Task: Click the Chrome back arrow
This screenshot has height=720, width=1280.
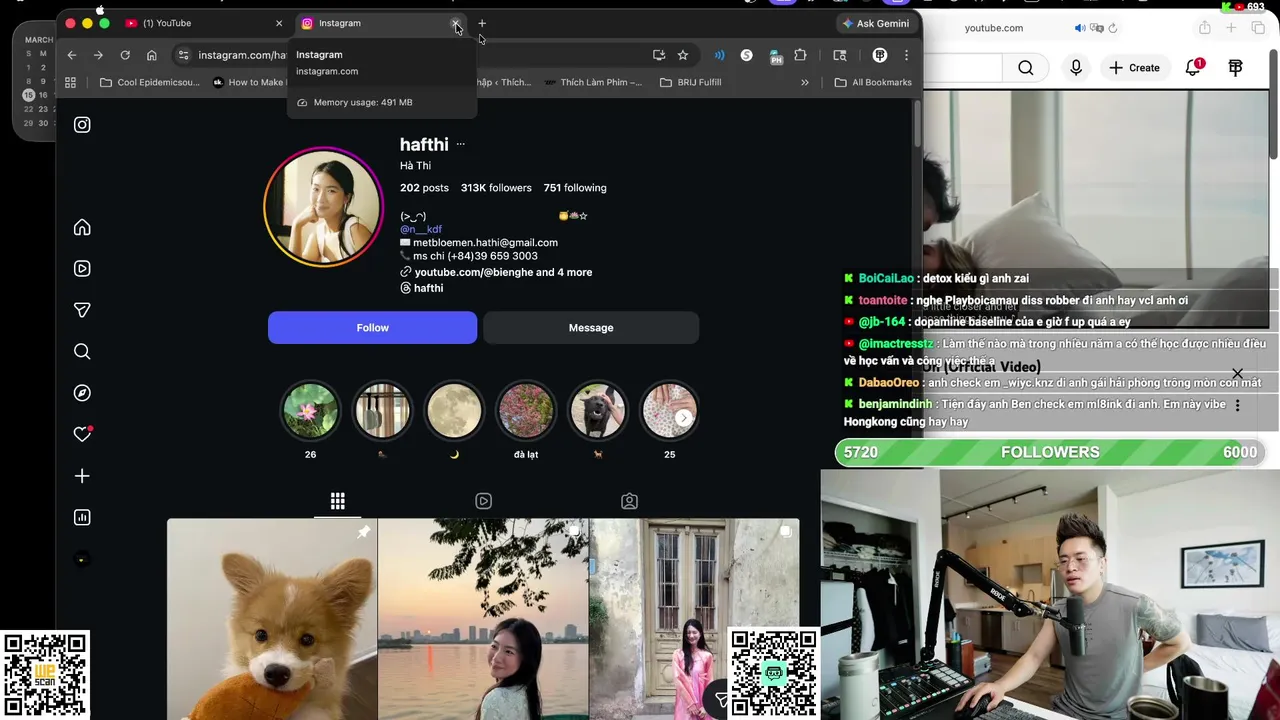Action: click(x=71, y=55)
